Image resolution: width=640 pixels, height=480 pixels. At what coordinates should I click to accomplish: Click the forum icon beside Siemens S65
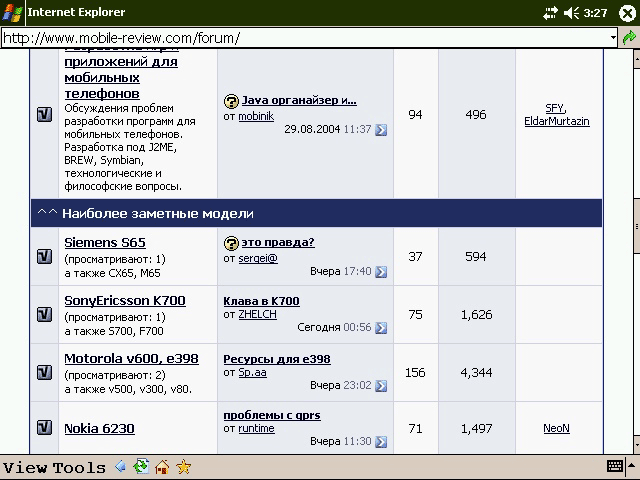tap(44, 257)
